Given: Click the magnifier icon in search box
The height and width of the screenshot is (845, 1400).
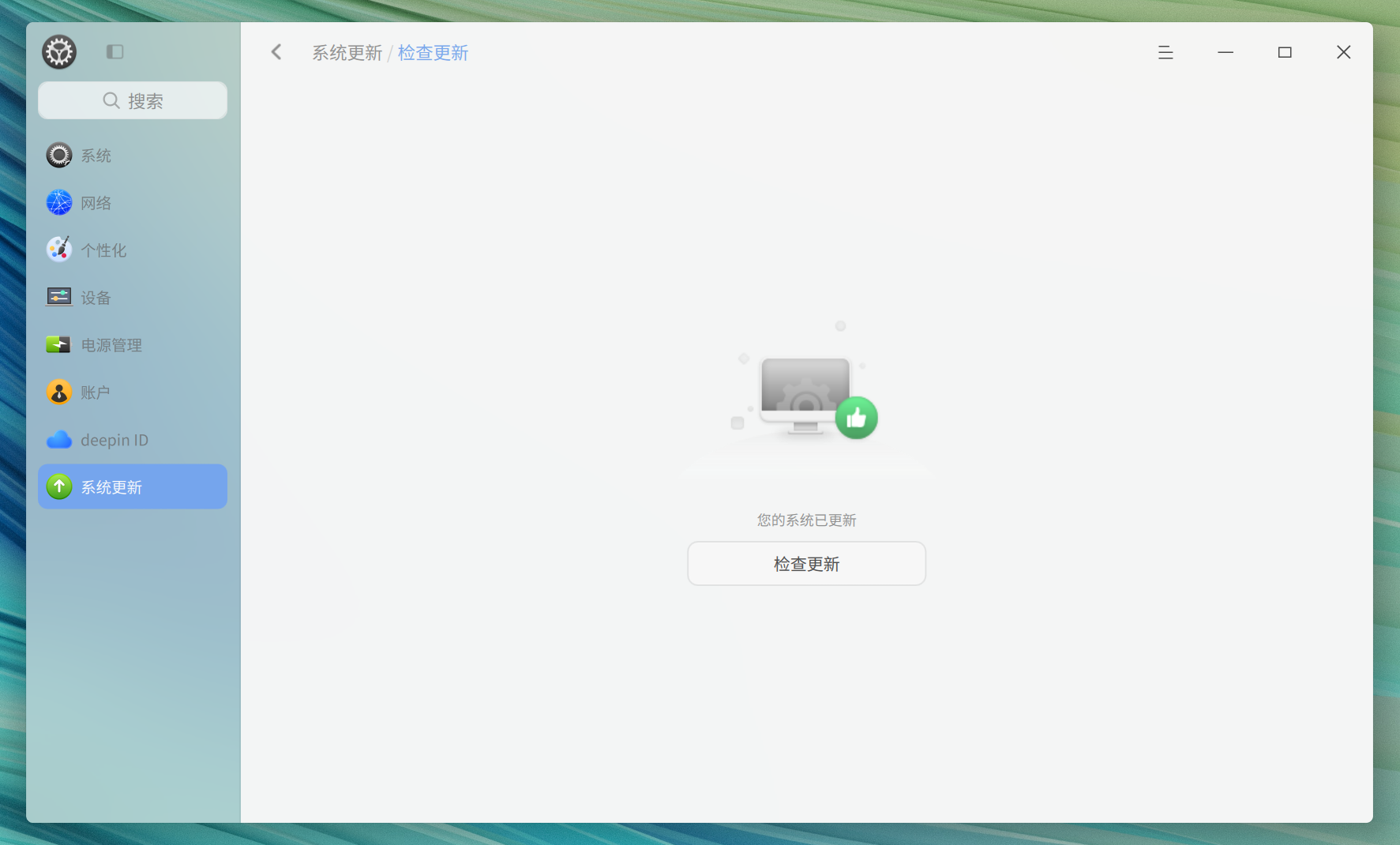Looking at the screenshot, I should pos(111,100).
